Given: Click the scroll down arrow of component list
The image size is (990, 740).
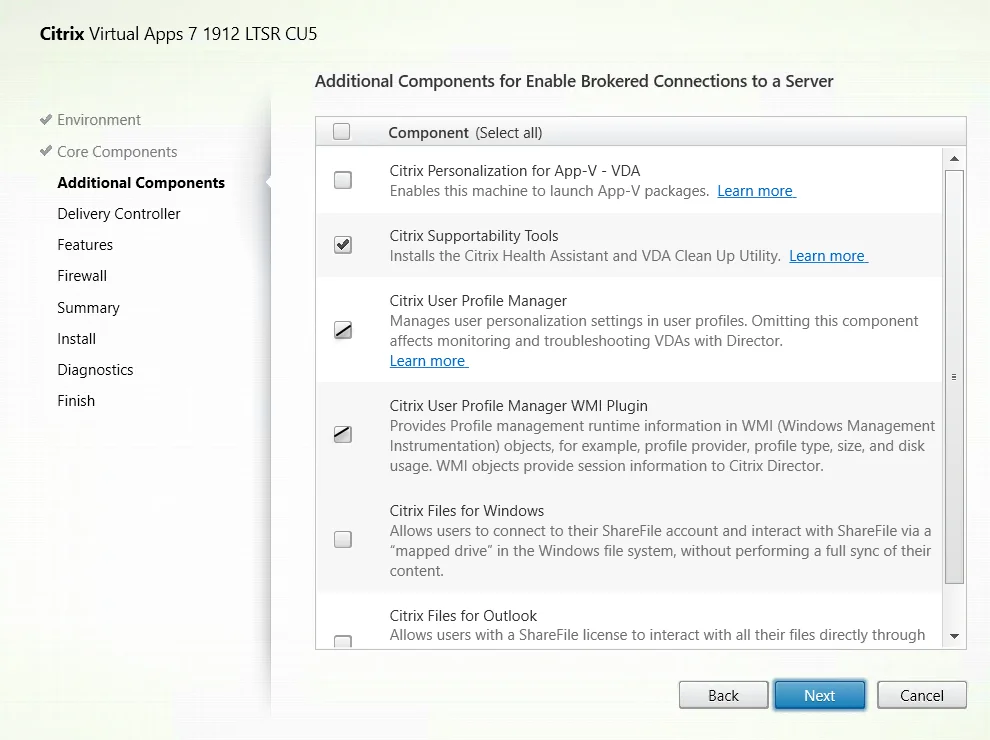Looking at the screenshot, I should click(x=954, y=636).
